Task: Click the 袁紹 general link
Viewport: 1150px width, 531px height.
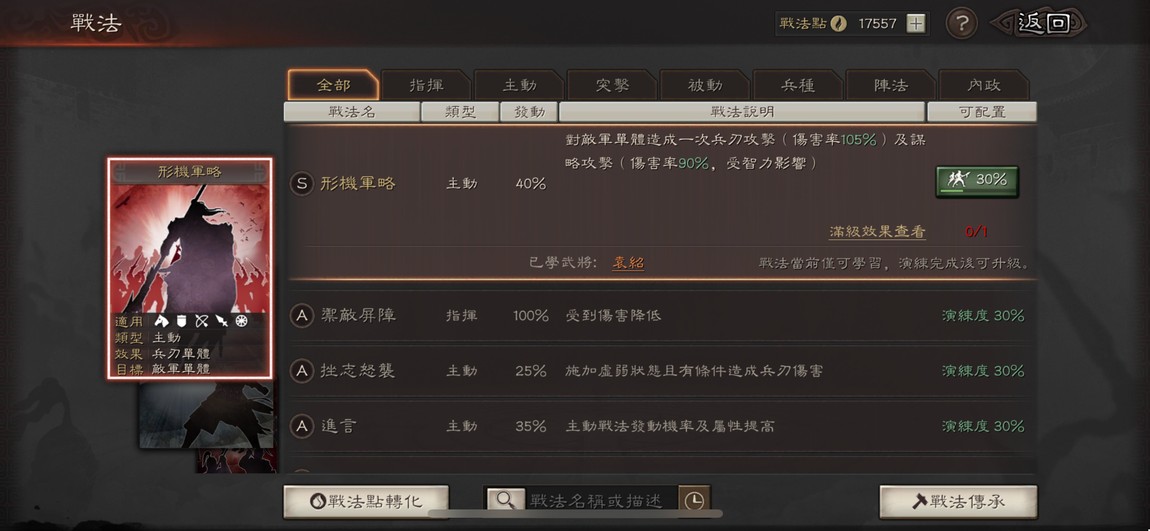Action: [628, 263]
